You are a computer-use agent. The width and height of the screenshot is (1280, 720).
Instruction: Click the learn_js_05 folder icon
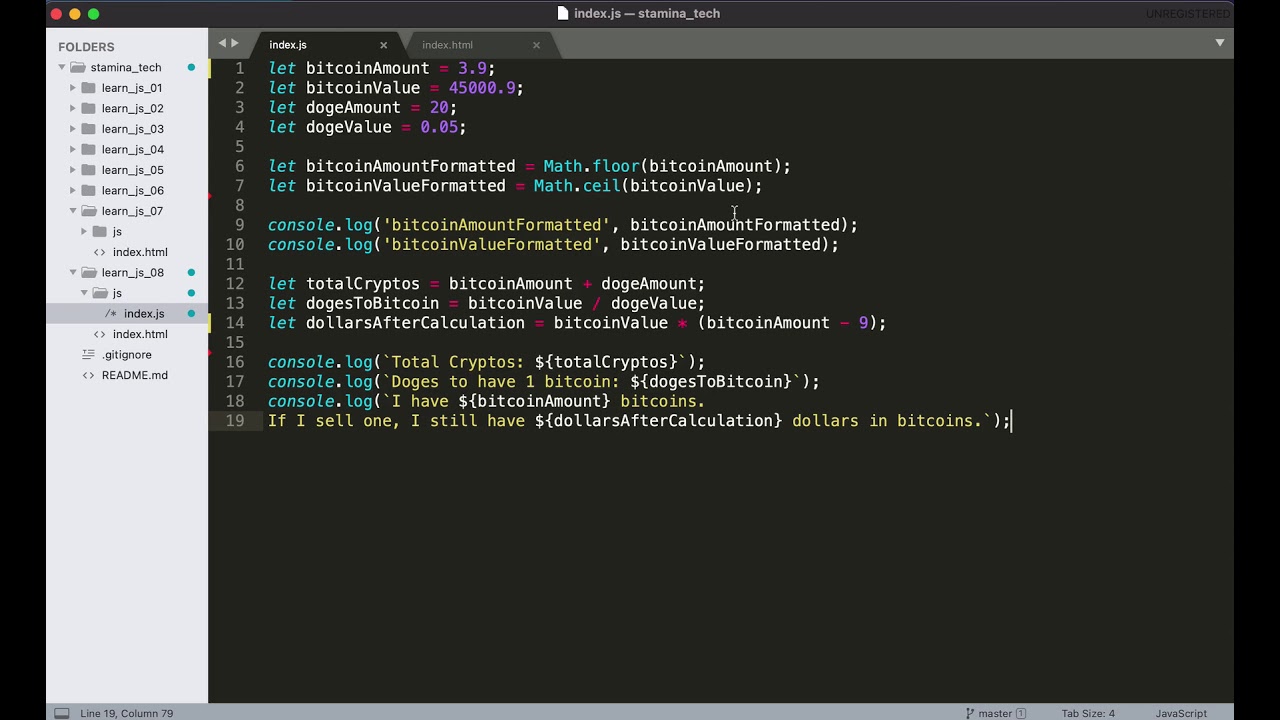[x=88, y=170]
